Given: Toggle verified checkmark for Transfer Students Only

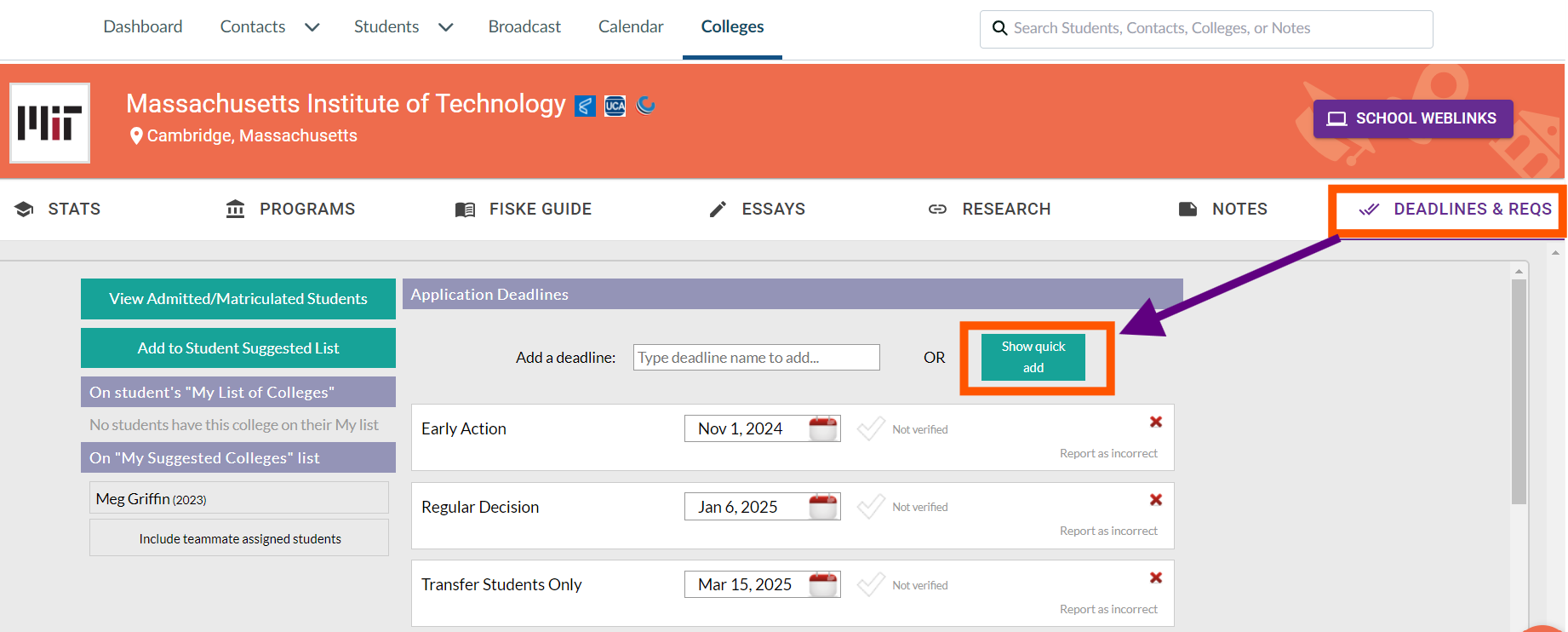Looking at the screenshot, I should click(871, 584).
